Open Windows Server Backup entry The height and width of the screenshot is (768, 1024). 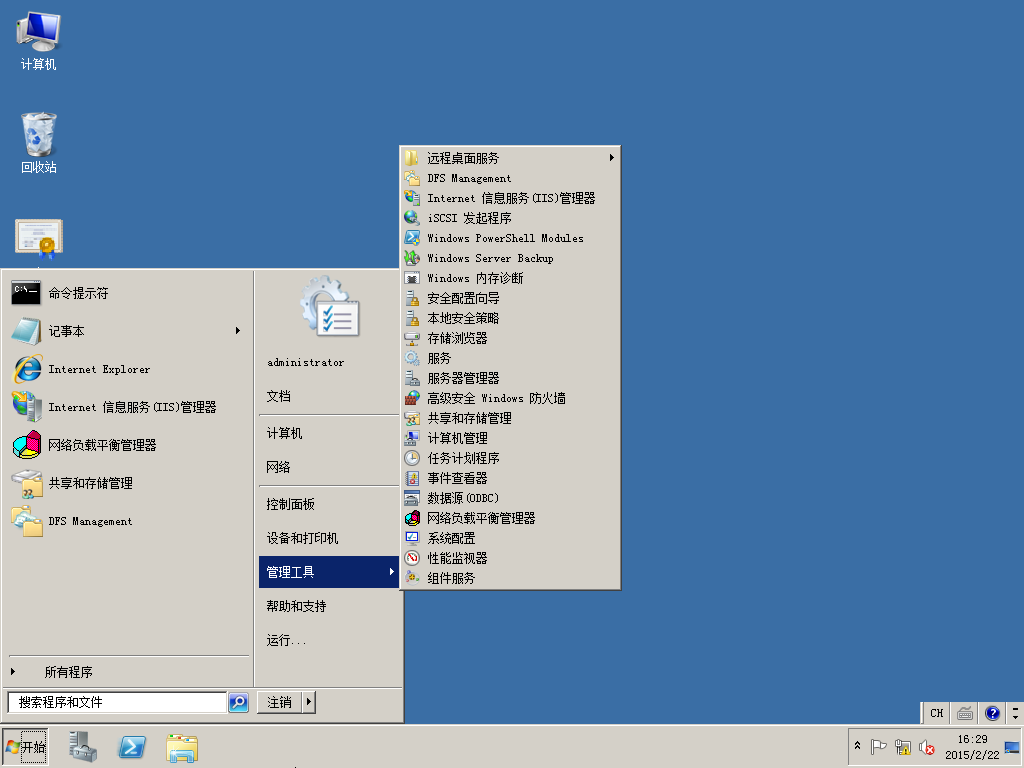tap(509, 259)
